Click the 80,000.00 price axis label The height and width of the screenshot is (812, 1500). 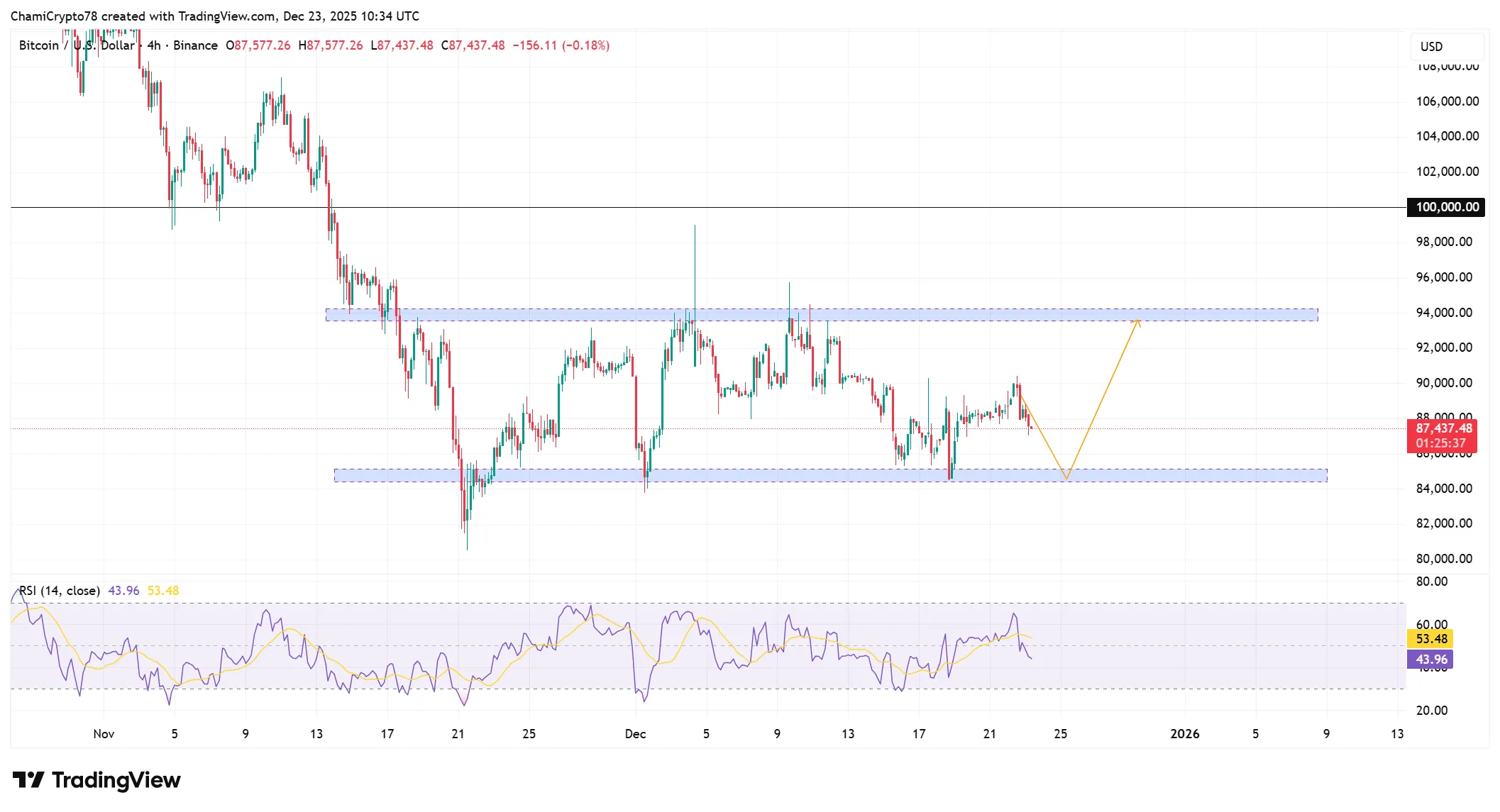(1444, 559)
